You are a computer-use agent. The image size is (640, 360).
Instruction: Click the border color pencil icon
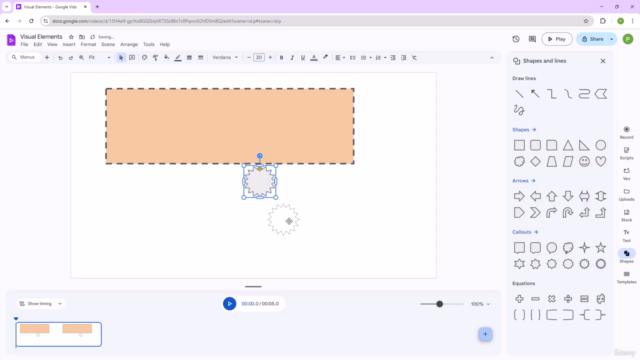tap(178, 58)
